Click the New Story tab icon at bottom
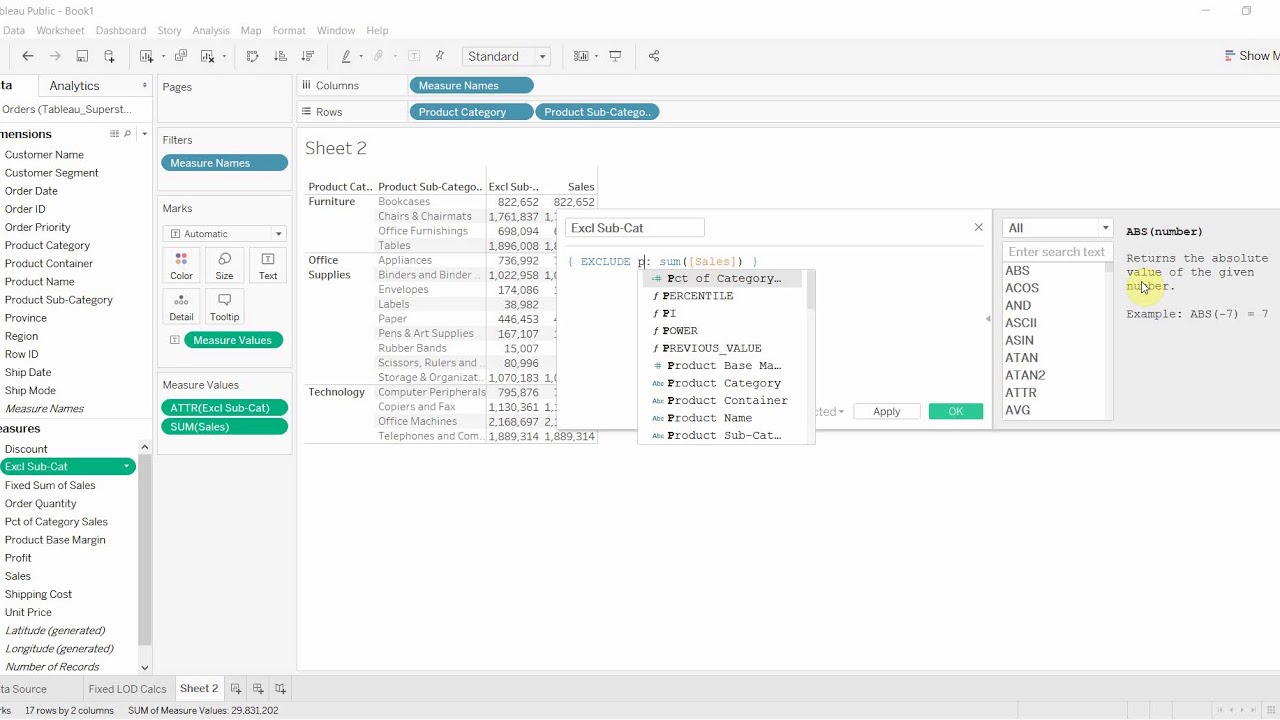This screenshot has height=720, width=1280. pos(280,689)
